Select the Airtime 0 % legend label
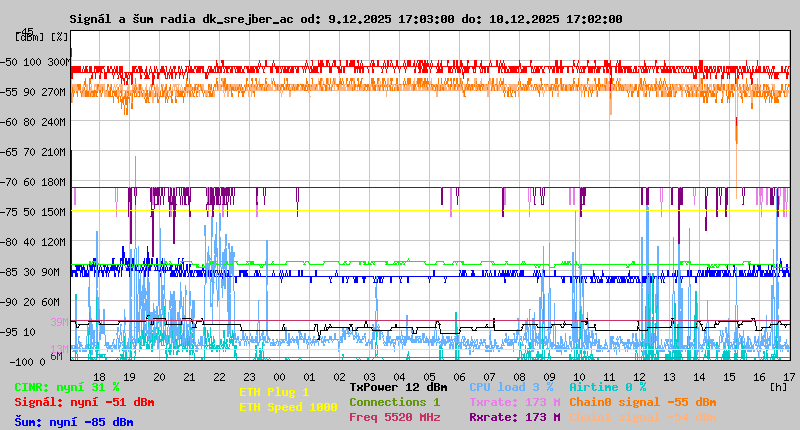The image size is (800, 430). [x=607, y=387]
